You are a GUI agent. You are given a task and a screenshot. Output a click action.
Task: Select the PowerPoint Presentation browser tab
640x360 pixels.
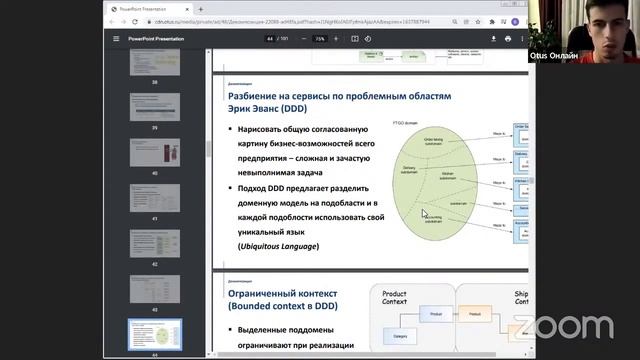[149, 9]
